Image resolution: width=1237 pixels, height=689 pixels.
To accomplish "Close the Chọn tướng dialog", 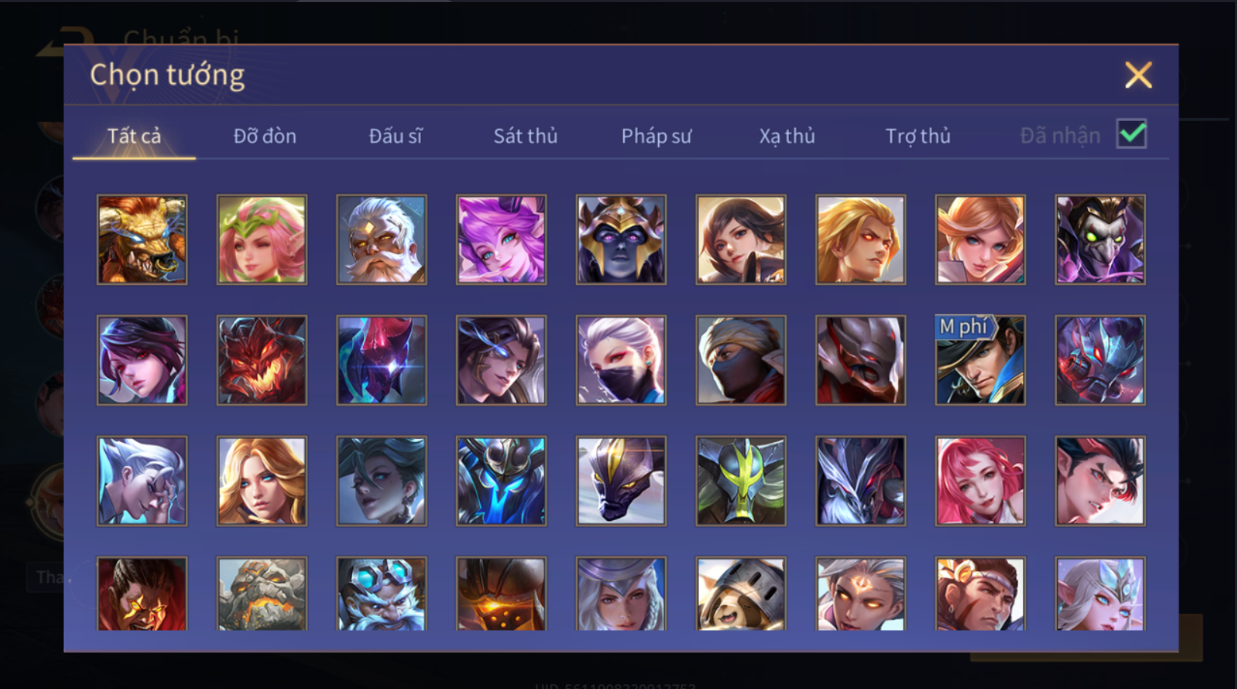I will tap(1138, 75).
